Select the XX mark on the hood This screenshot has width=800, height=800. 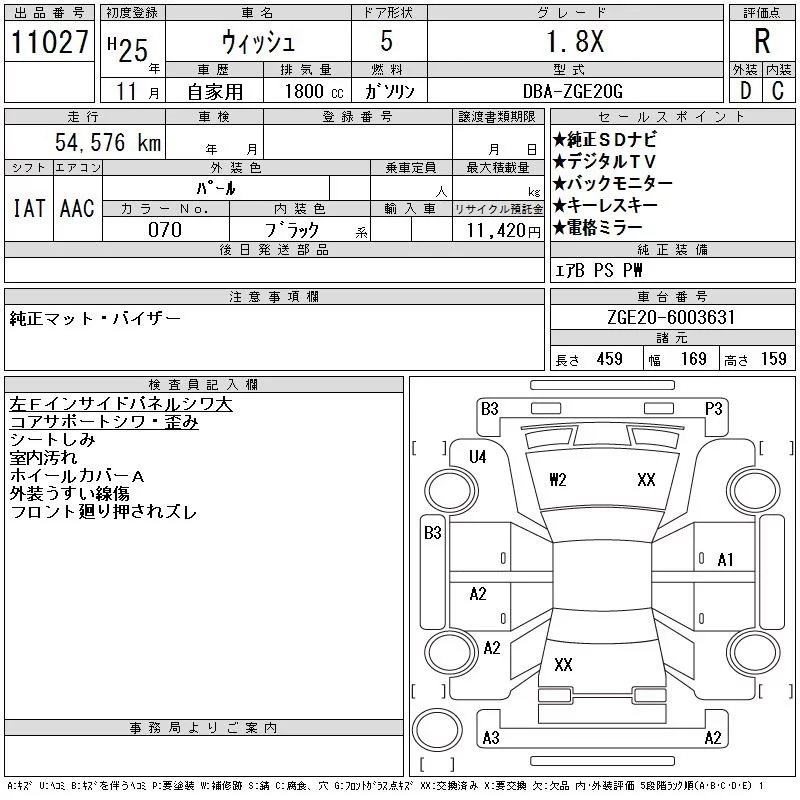coord(646,480)
